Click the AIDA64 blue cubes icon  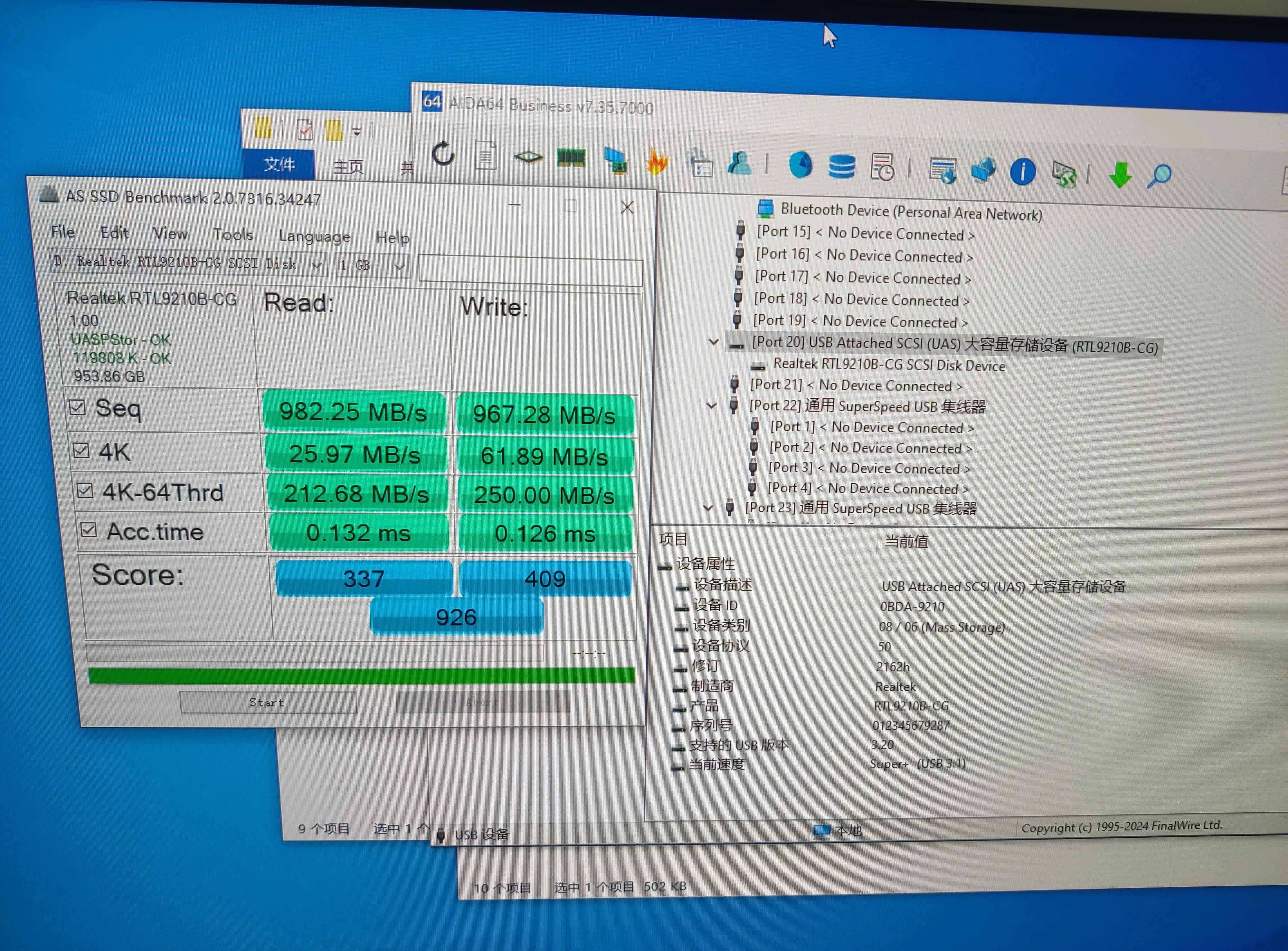[x=983, y=170]
